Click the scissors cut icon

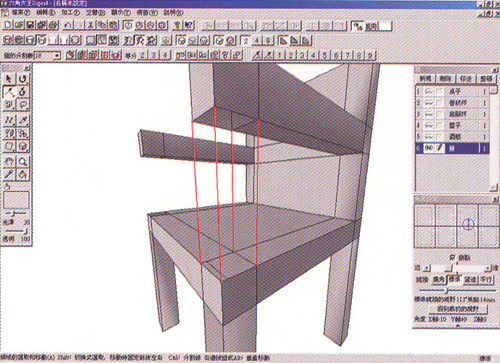click(x=90, y=25)
